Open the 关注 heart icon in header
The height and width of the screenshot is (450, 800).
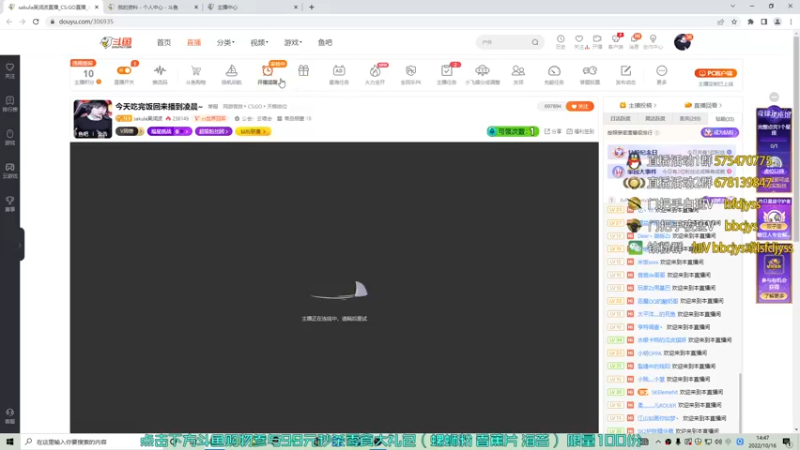tap(579, 41)
